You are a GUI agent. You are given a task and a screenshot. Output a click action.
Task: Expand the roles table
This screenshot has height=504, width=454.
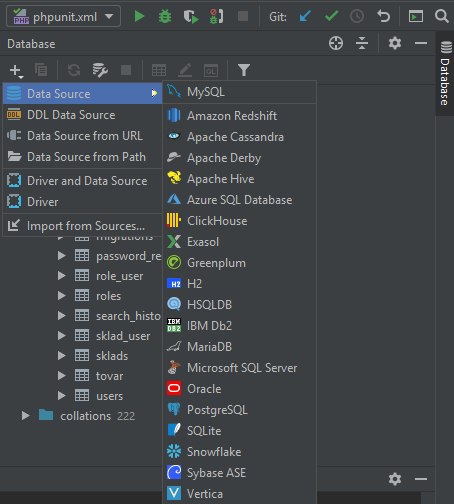61,296
